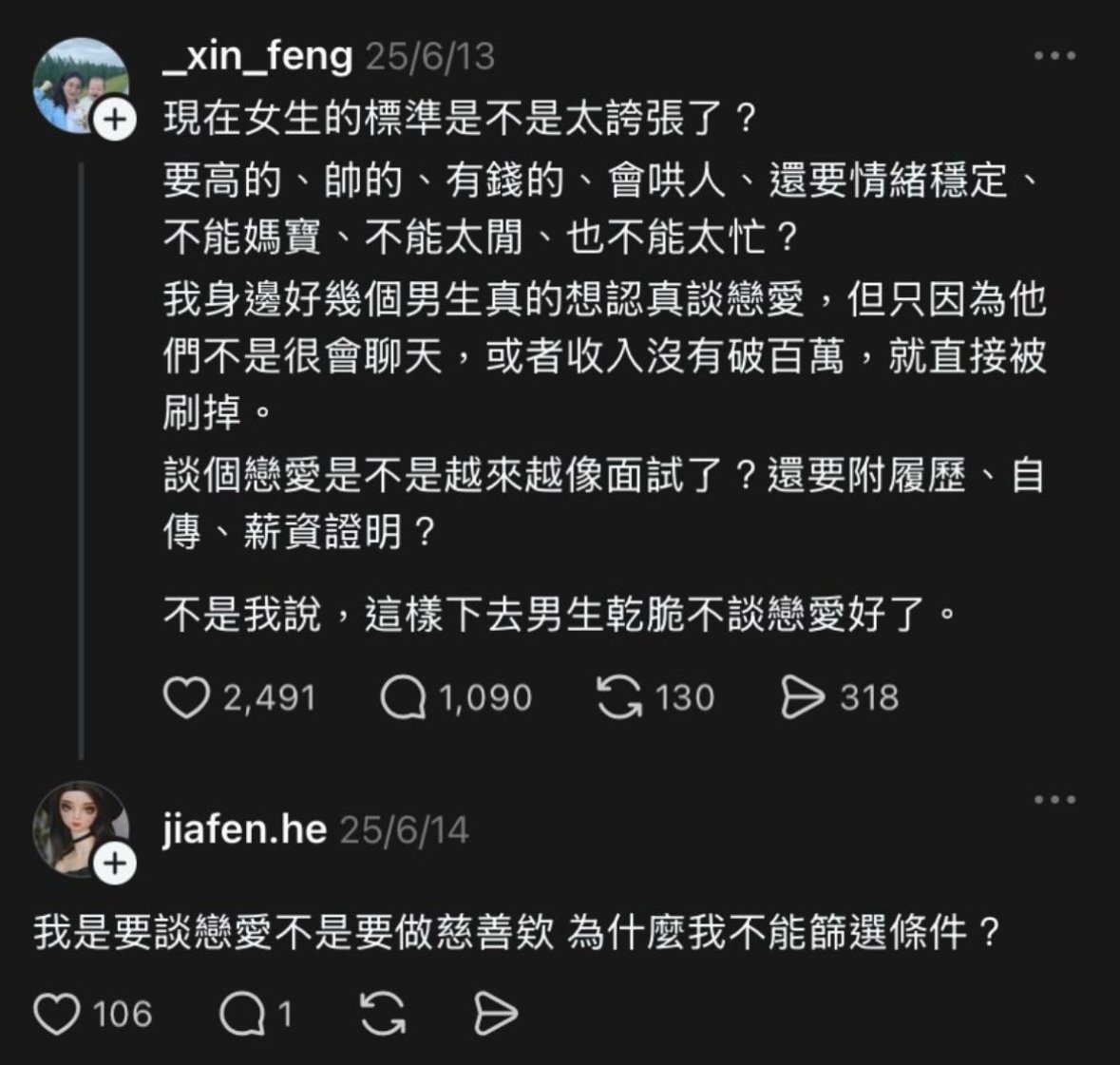The image size is (1120, 1065).
Task: Share the _xin_feng post via send icon
Action: [x=801, y=698]
